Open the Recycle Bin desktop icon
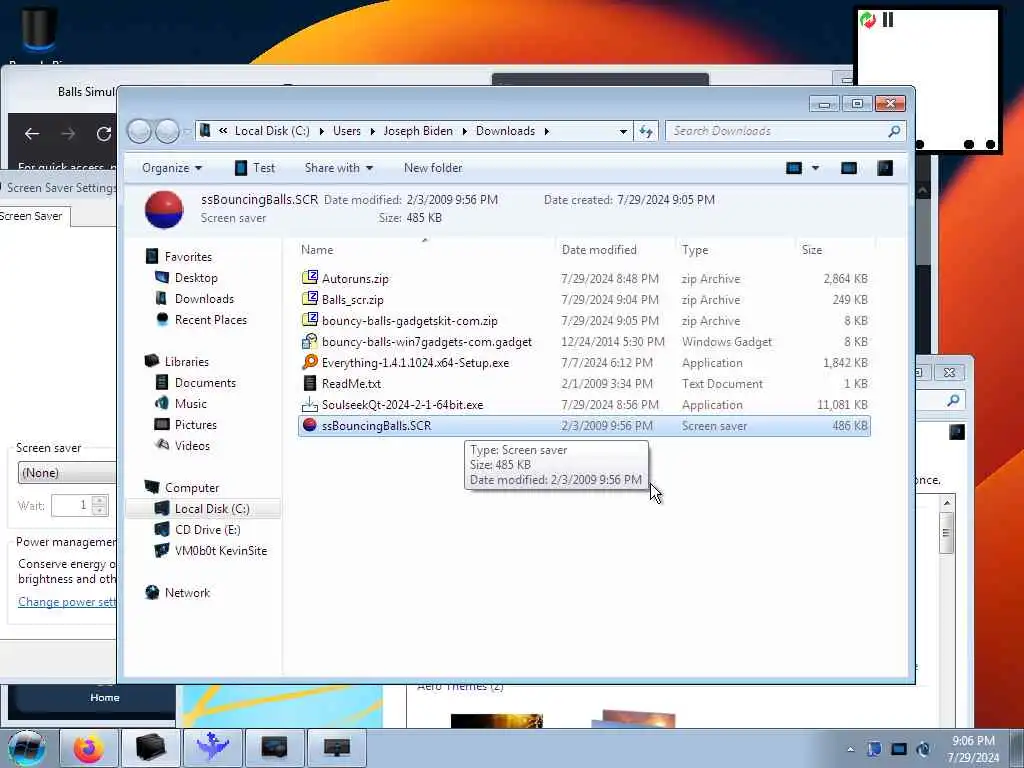 38,29
